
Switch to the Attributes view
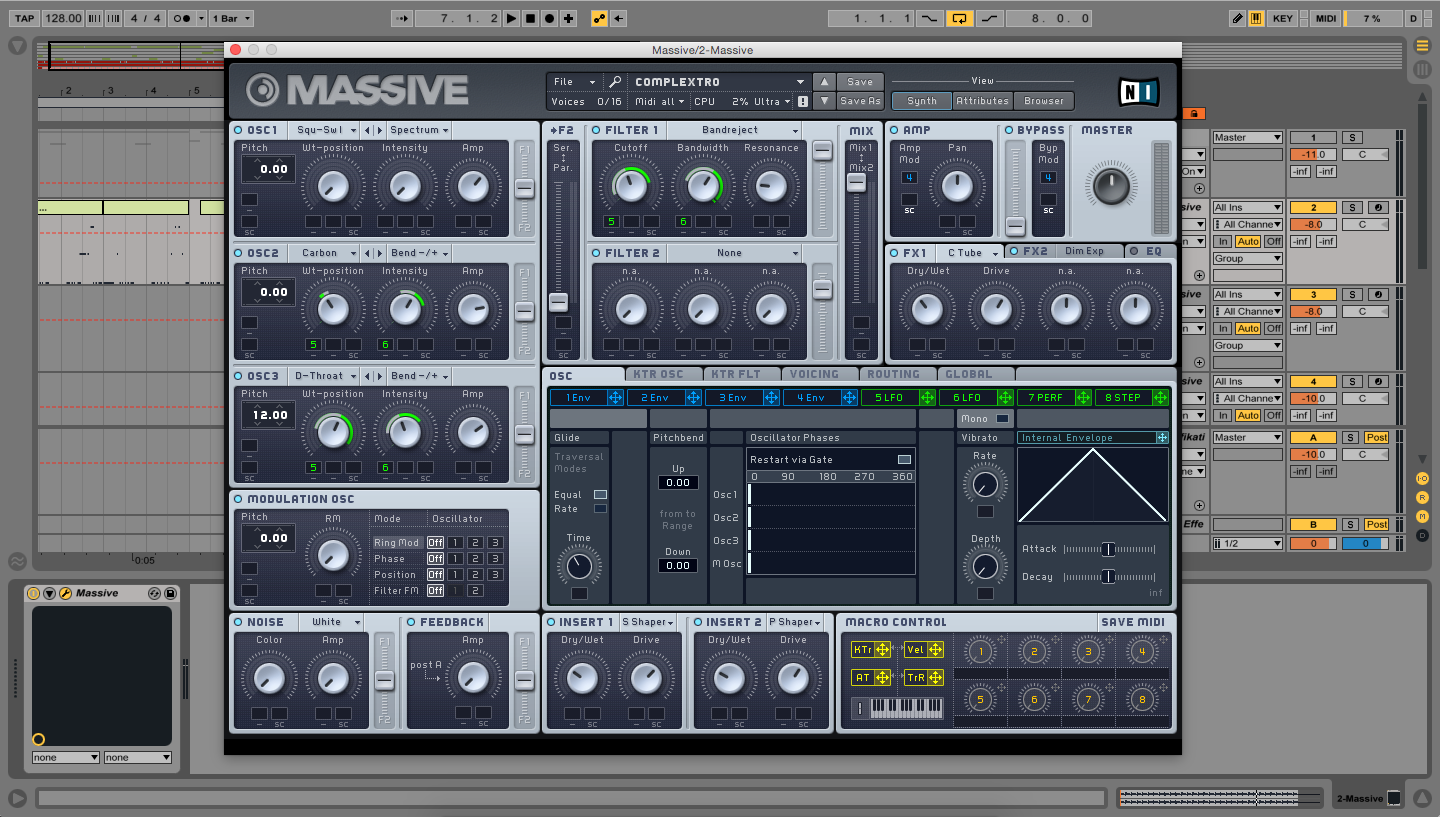[x=983, y=101]
